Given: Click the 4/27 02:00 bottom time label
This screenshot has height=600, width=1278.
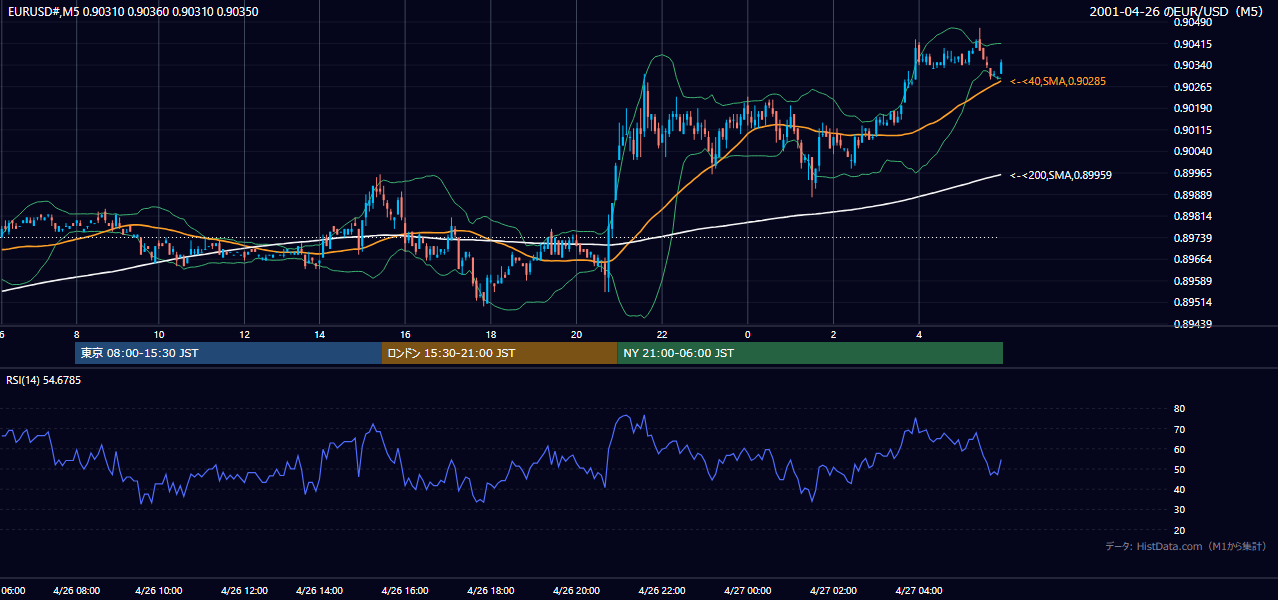Looking at the screenshot, I should coord(833,591).
